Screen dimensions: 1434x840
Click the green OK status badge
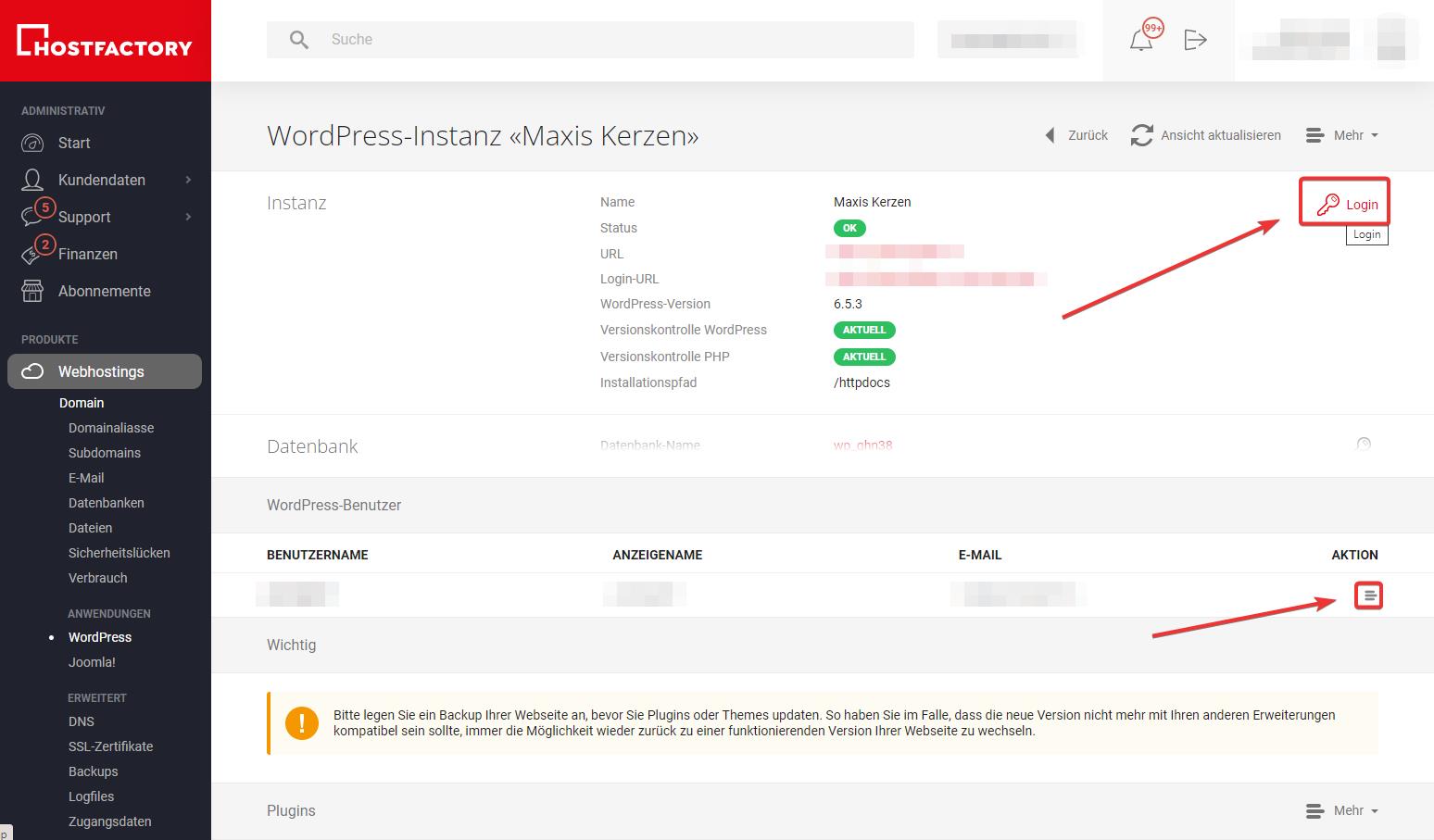(x=849, y=228)
